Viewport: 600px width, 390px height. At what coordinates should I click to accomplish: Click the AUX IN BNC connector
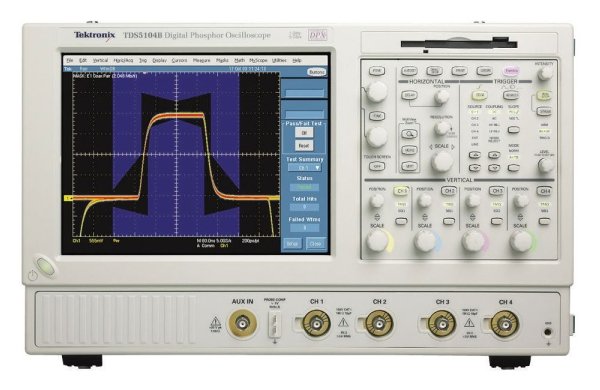click(x=242, y=324)
